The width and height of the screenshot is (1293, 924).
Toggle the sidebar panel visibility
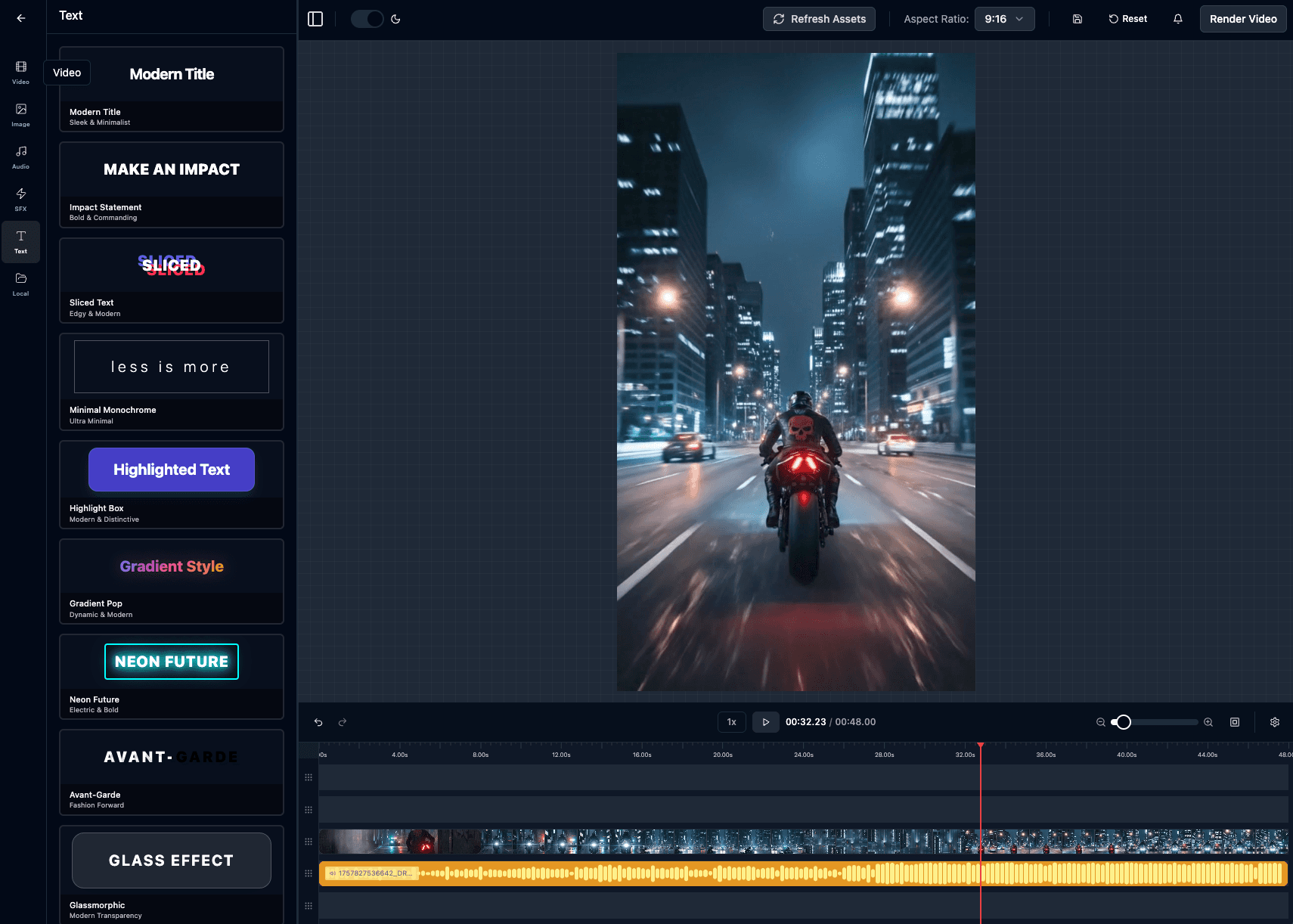[315, 19]
